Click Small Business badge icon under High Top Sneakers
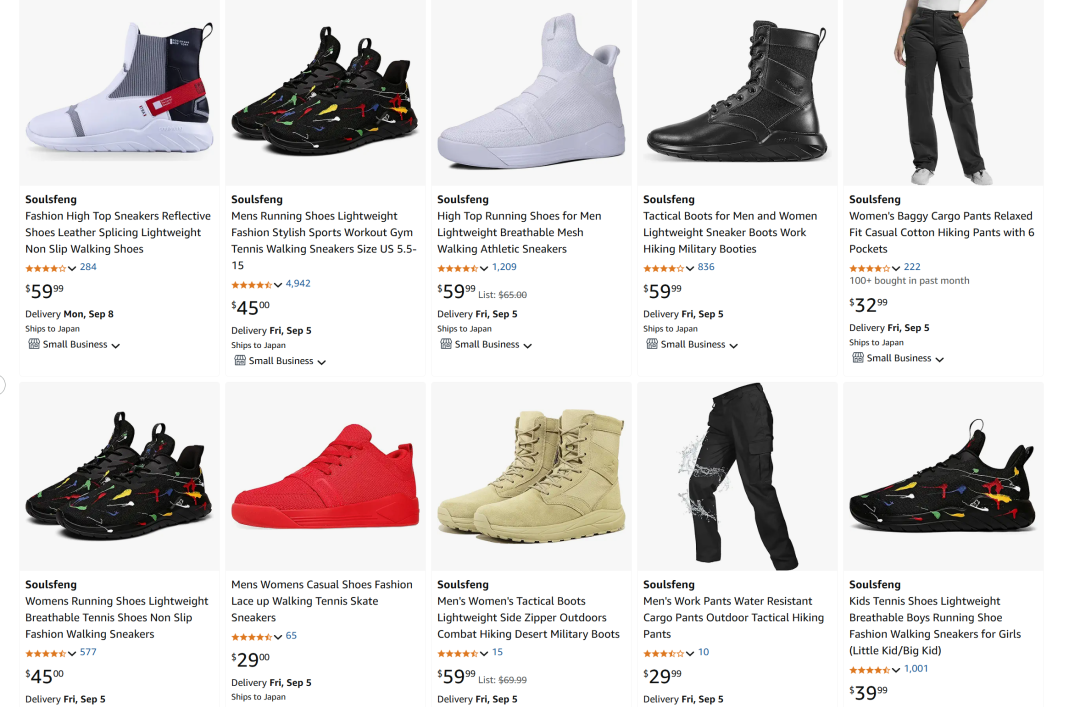The height and width of the screenshot is (707, 1080). (34, 345)
